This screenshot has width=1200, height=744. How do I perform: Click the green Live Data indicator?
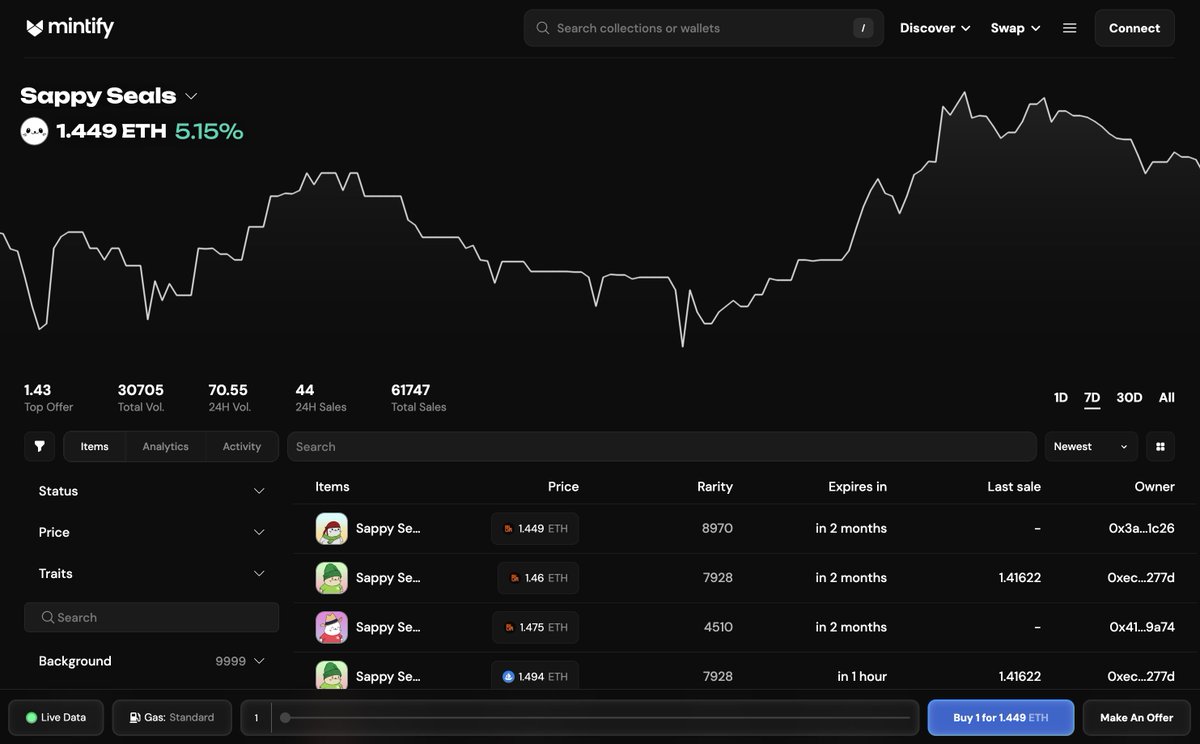(x=31, y=717)
